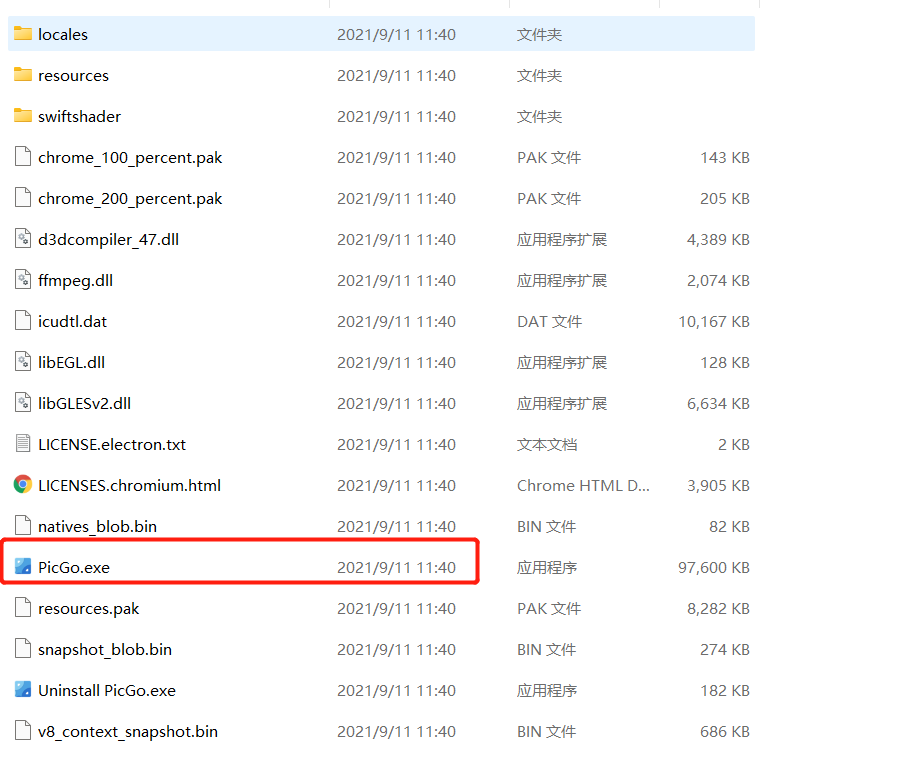Click the PicGo.exe application icon
The height and width of the screenshot is (771, 922).
(23, 566)
